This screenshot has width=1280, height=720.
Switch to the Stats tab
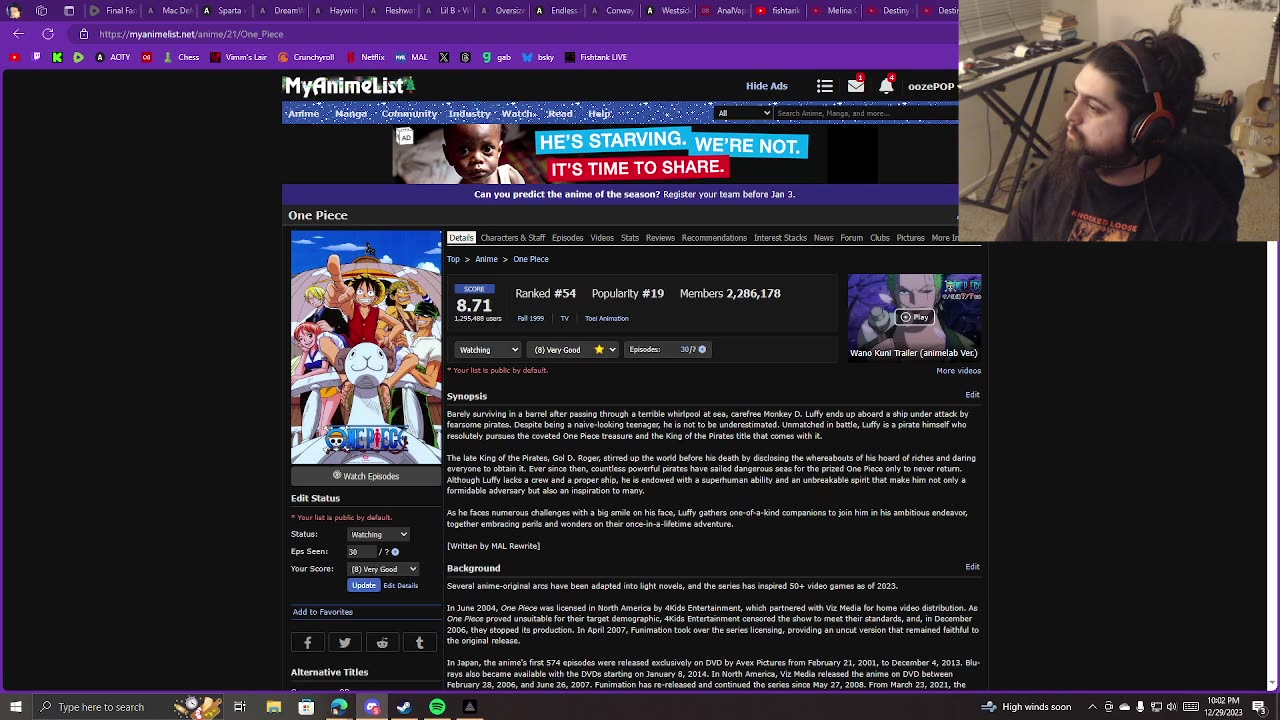(x=630, y=238)
